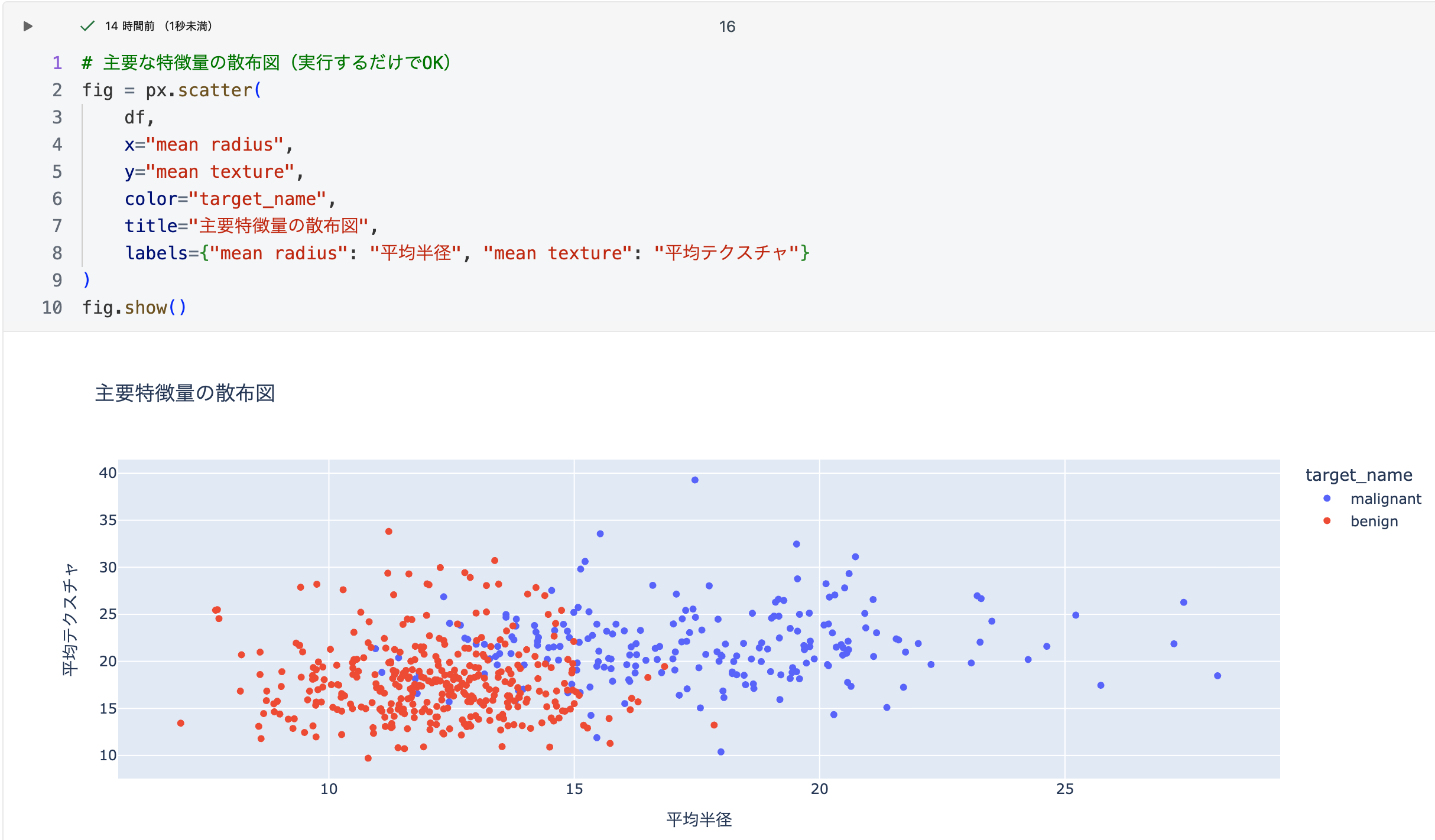Run the cell with the play button
The height and width of the screenshot is (840, 1435).
(28, 26)
